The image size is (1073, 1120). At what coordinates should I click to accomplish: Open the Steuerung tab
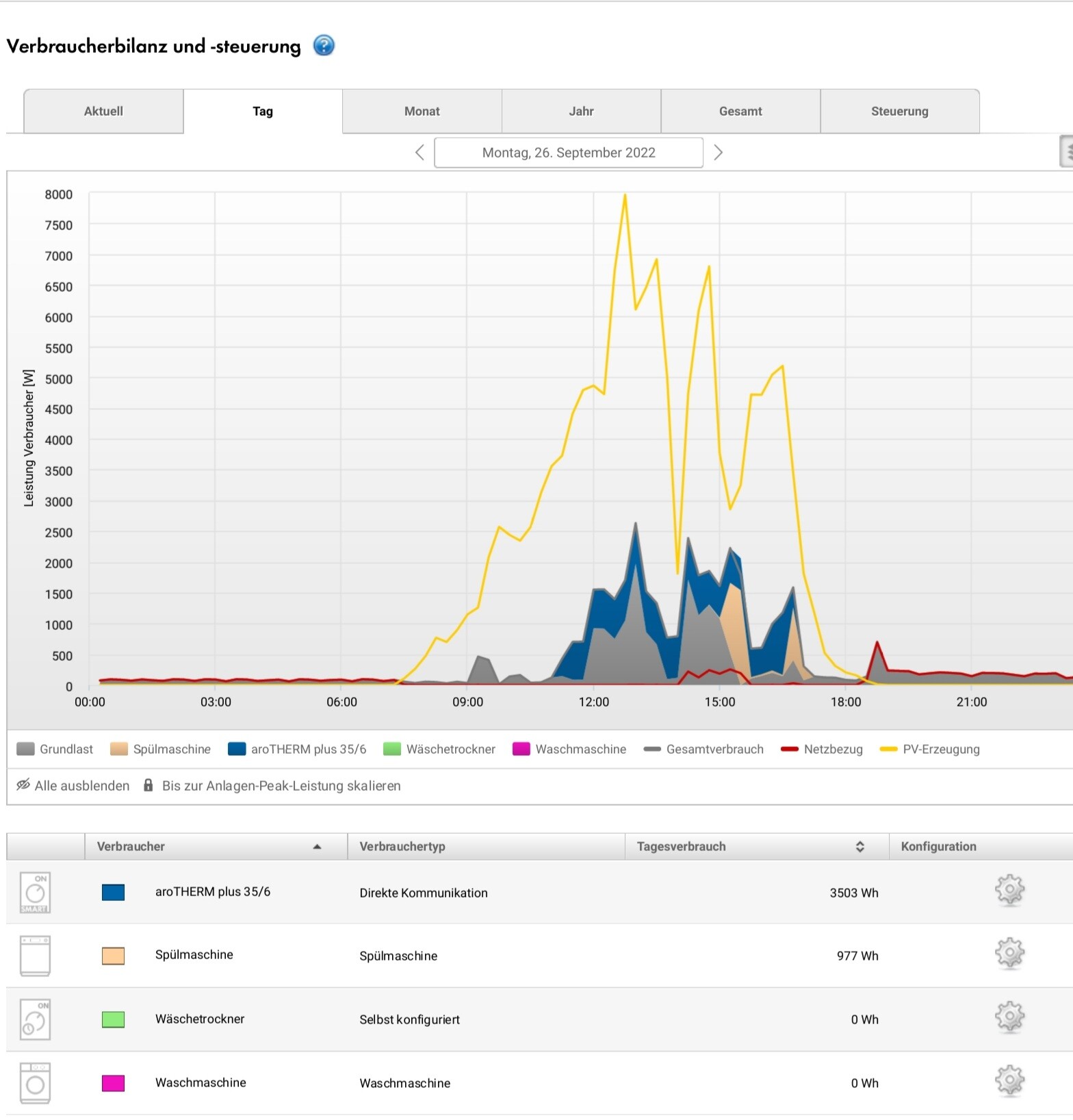[x=899, y=112]
